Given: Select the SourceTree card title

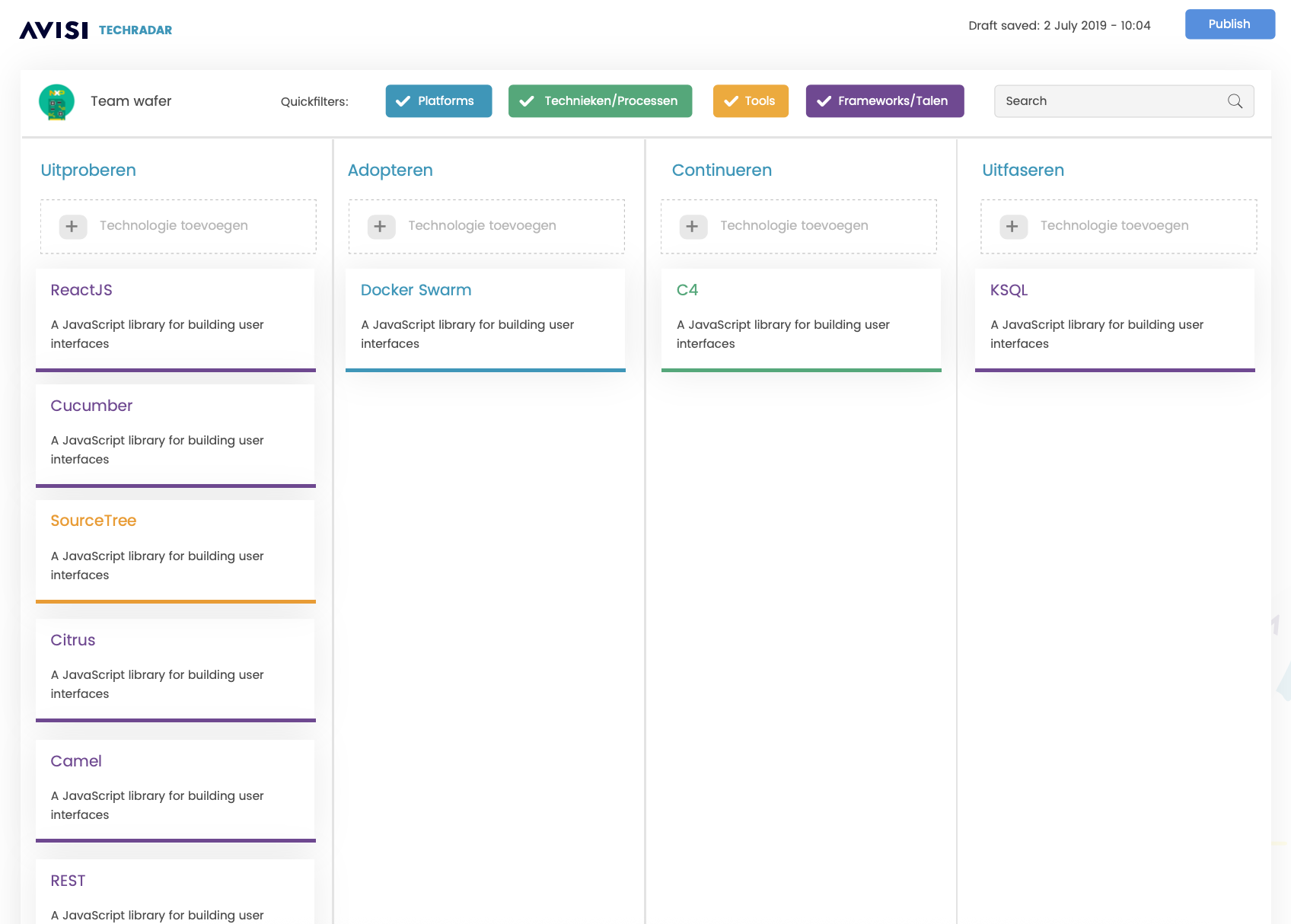Looking at the screenshot, I should pyautogui.click(x=94, y=521).
